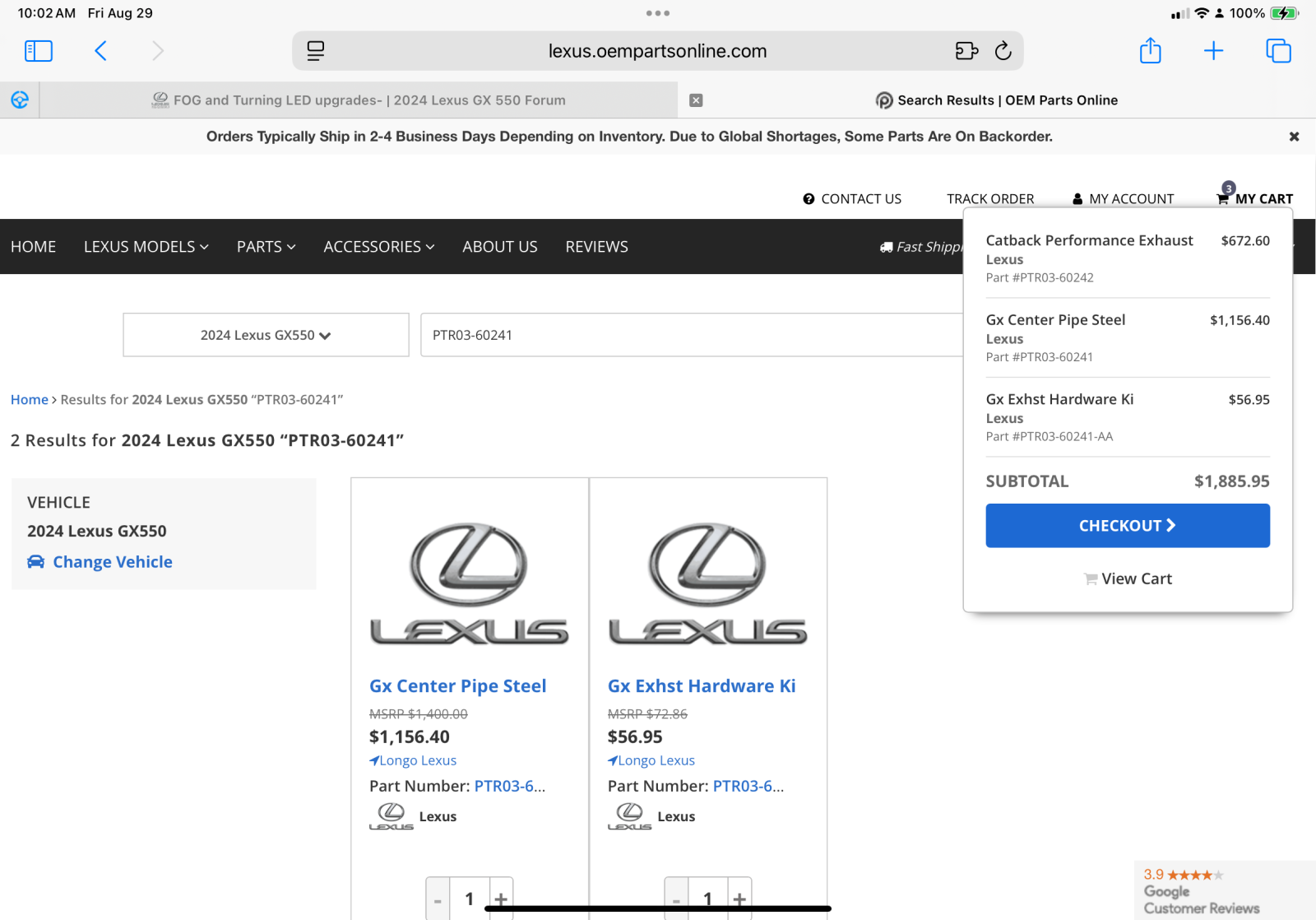Open part number link for Center Pipe Steel
Screen dimensions: 1316x920
click(510, 786)
